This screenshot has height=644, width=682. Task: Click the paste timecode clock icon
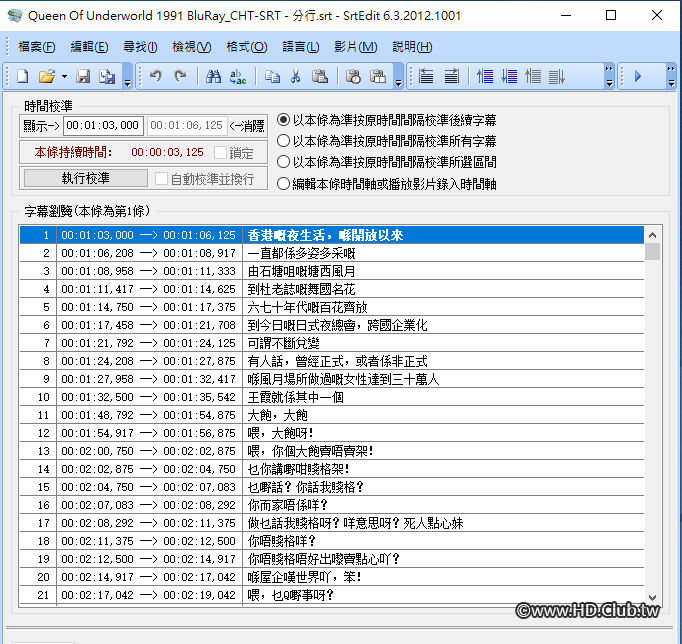click(x=353, y=77)
